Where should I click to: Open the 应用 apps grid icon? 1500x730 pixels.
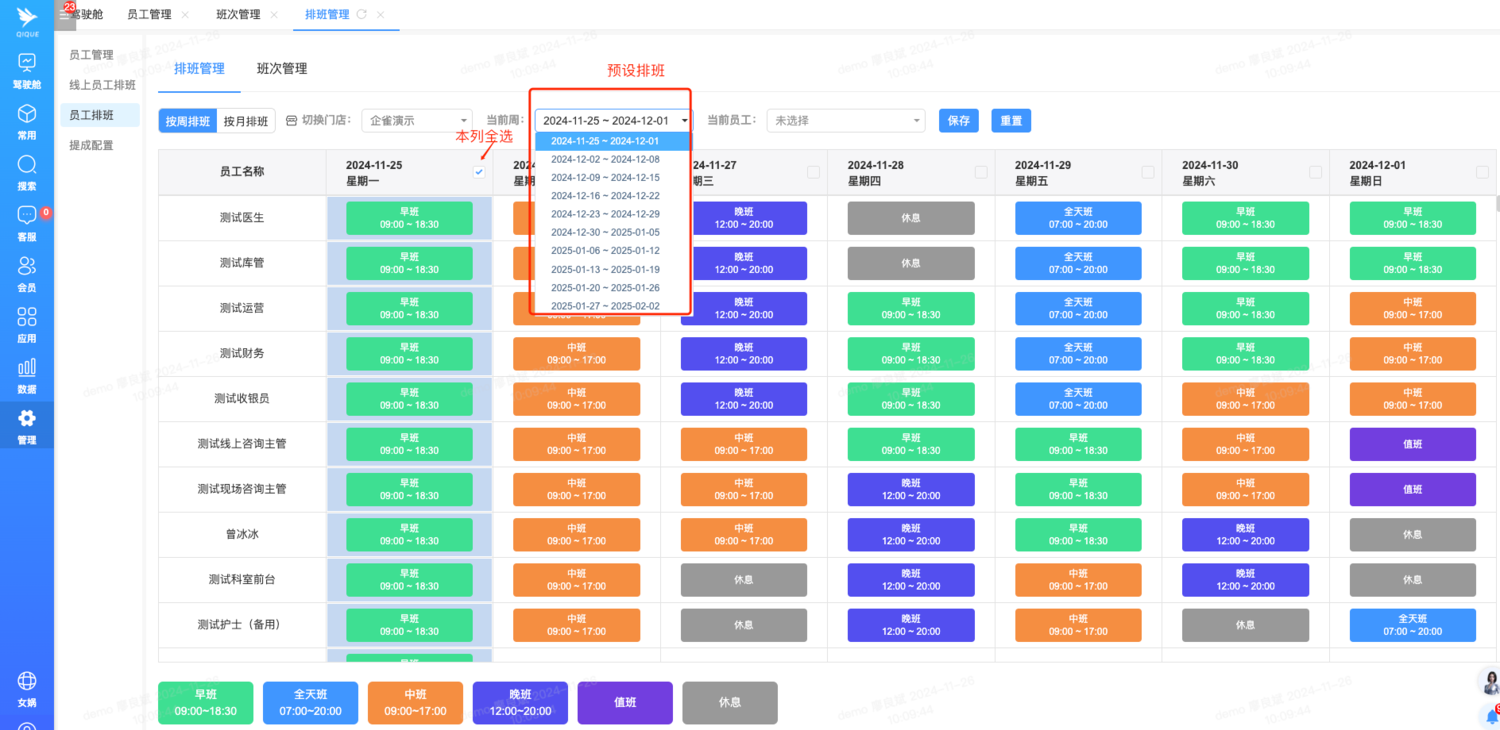(x=27, y=318)
